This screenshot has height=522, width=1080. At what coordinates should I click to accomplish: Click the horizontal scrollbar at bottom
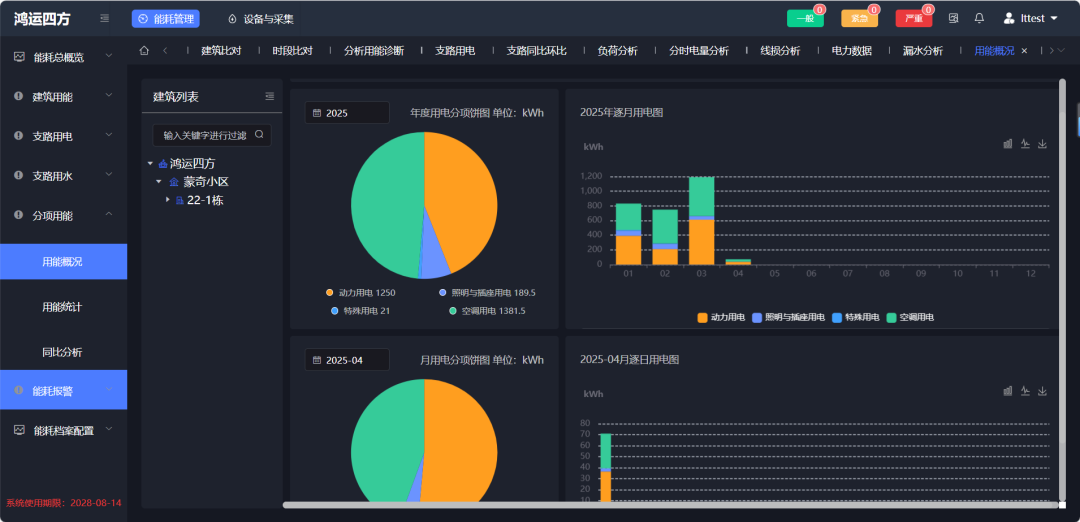(670, 505)
